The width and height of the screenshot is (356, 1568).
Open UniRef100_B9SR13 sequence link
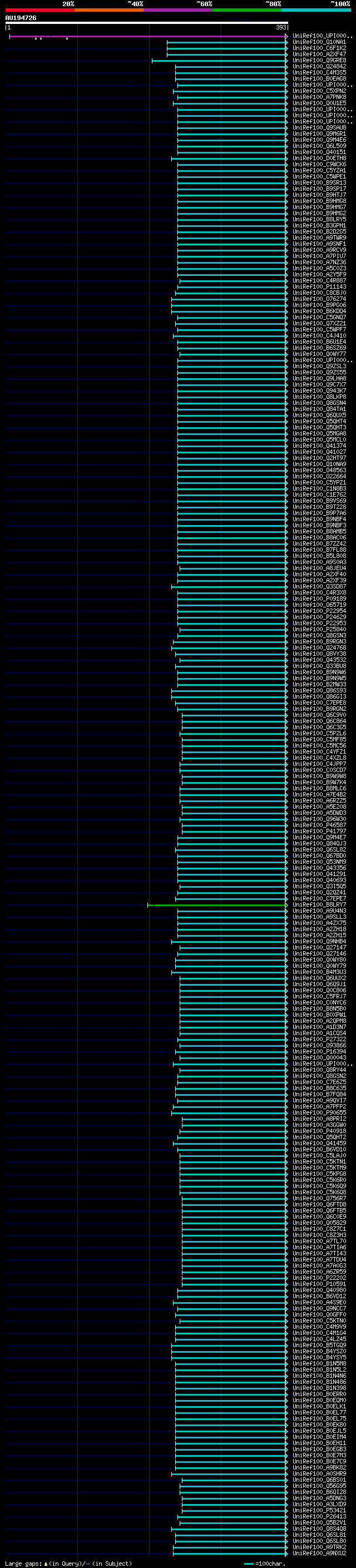319,182
